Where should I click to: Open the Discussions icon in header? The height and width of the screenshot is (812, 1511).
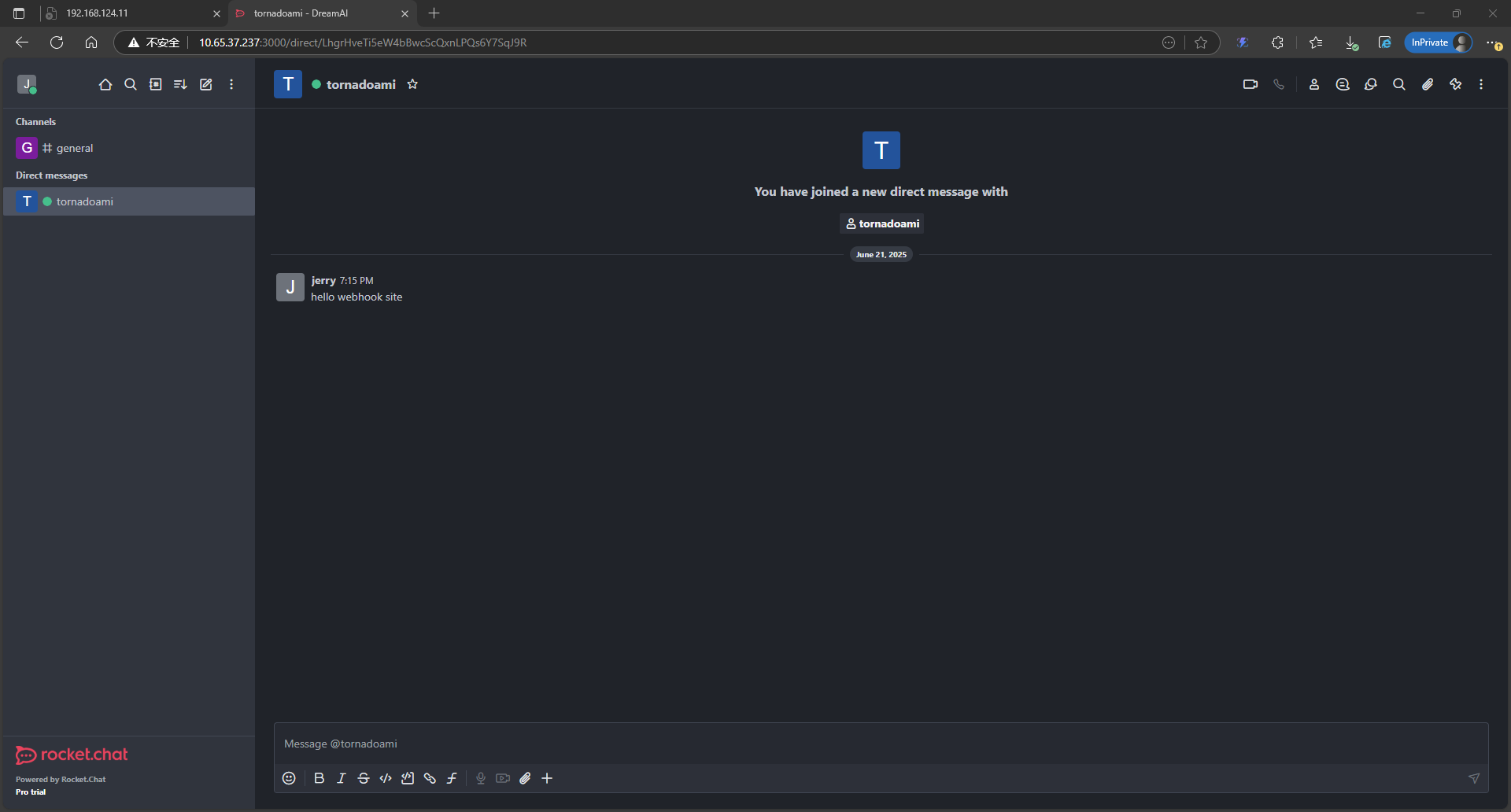1371,84
